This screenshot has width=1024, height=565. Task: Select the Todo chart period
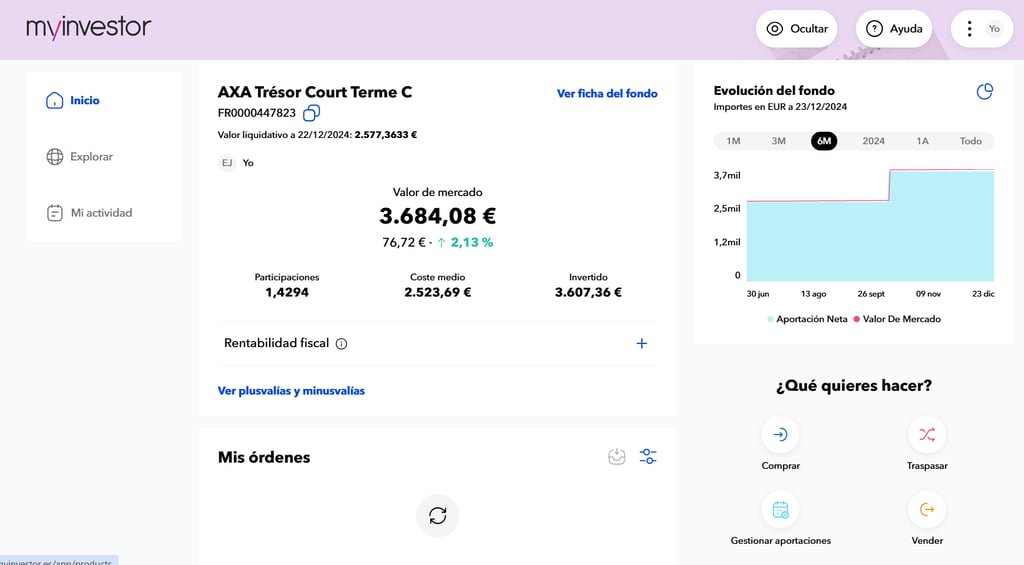(x=970, y=141)
